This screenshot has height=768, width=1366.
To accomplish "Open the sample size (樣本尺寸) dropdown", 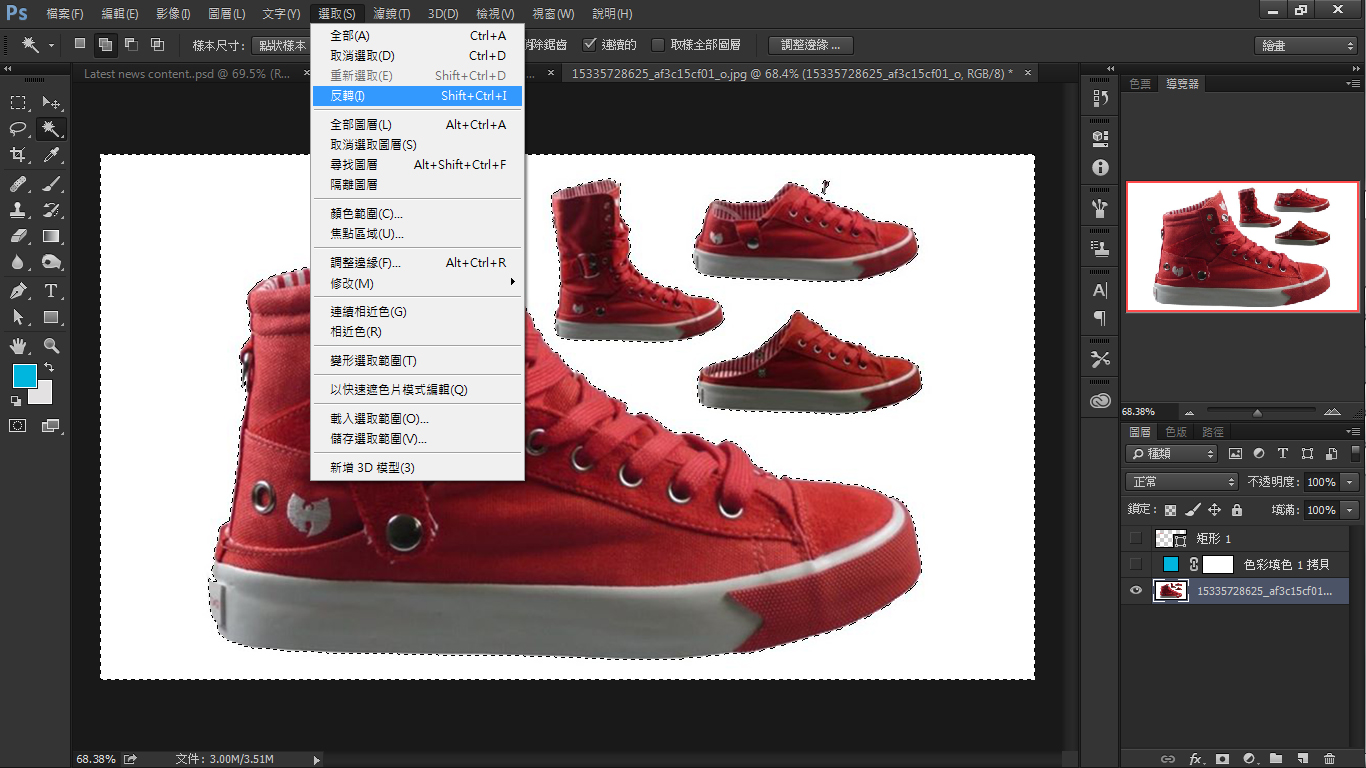I will coord(279,45).
